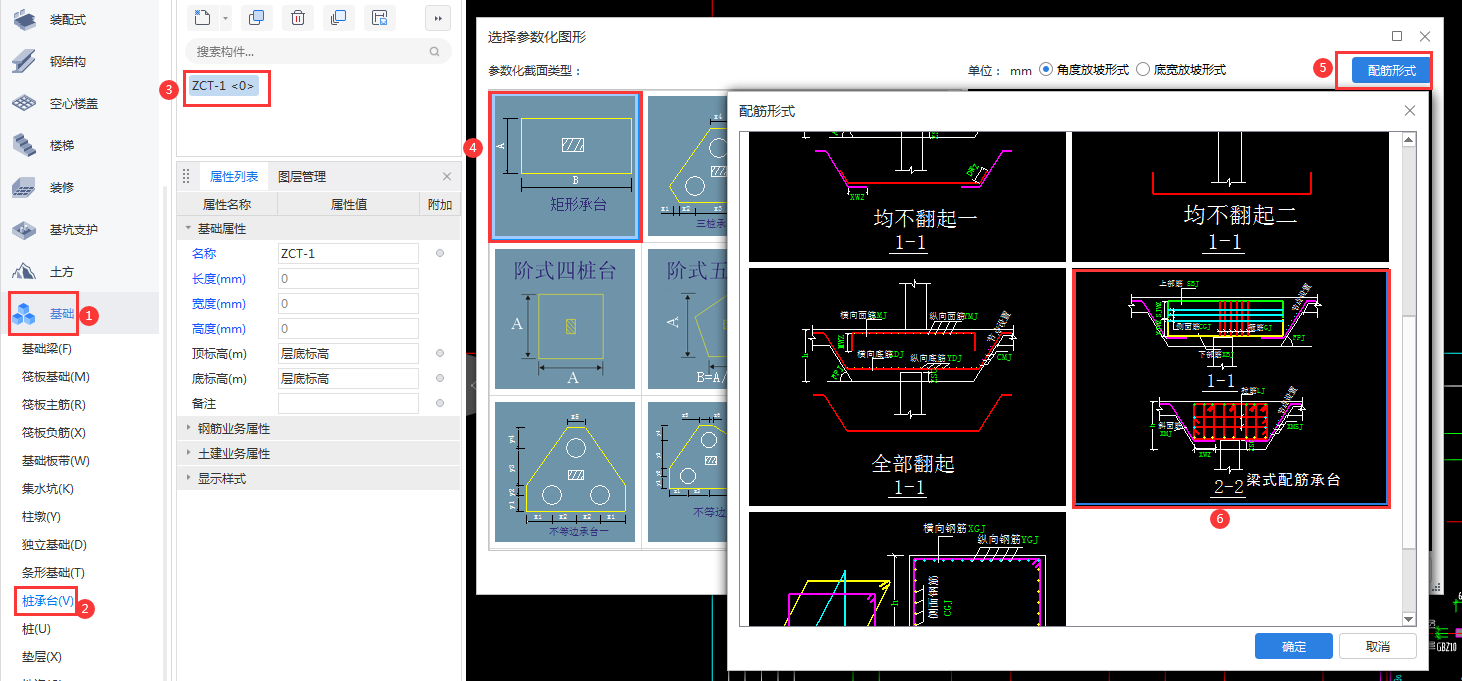1462x681 pixels.
Task: Switch to the 图层管理 tab
Action: (x=302, y=176)
